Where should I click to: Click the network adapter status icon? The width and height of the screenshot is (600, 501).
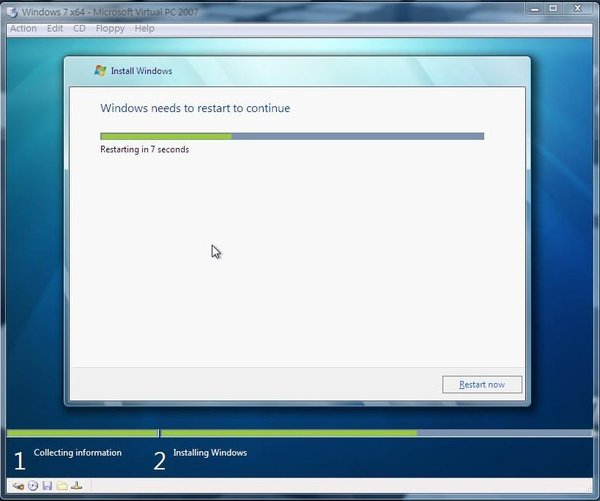[77, 486]
